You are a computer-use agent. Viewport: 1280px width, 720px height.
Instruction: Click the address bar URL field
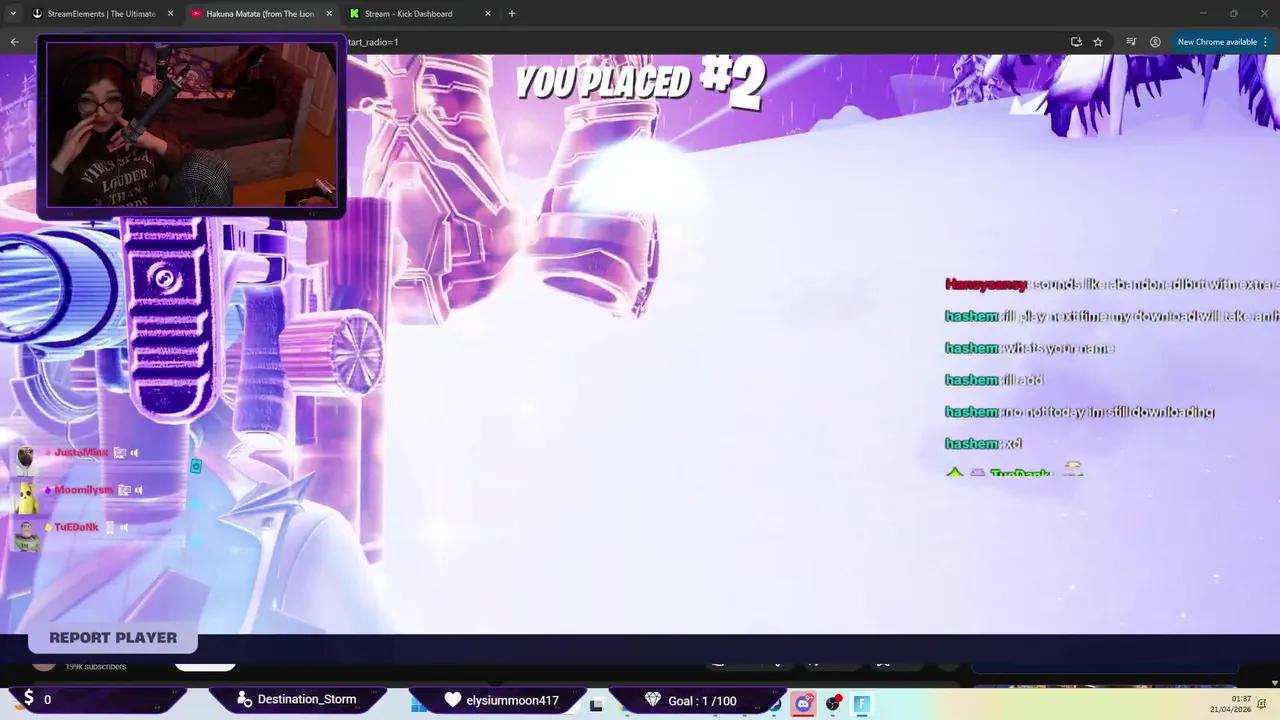pyautogui.click(x=700, y=42)
